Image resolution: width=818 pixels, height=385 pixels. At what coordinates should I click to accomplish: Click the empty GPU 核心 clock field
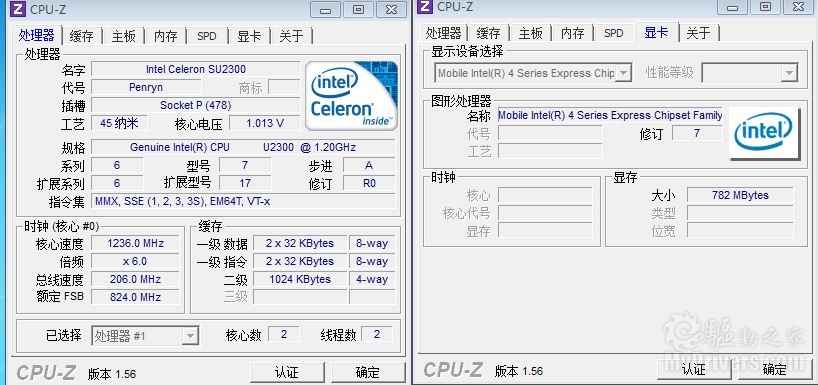[545, 195]
